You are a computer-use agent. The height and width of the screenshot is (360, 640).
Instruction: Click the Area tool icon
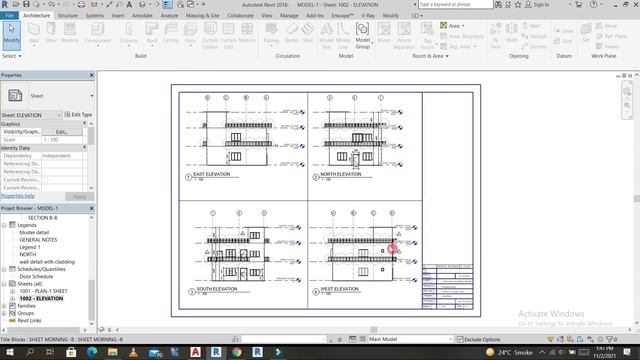(444, 26)
